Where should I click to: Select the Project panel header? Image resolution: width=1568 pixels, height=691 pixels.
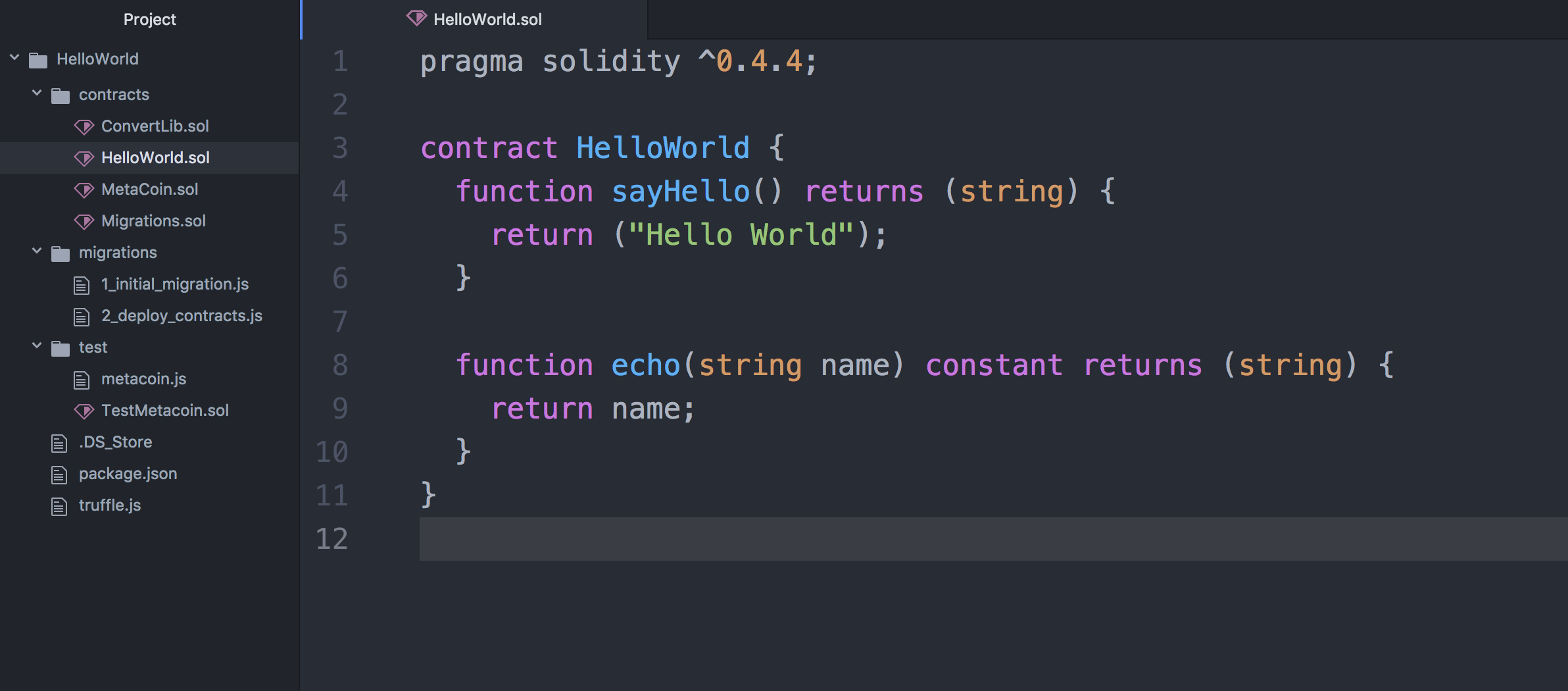click(150, 20)
